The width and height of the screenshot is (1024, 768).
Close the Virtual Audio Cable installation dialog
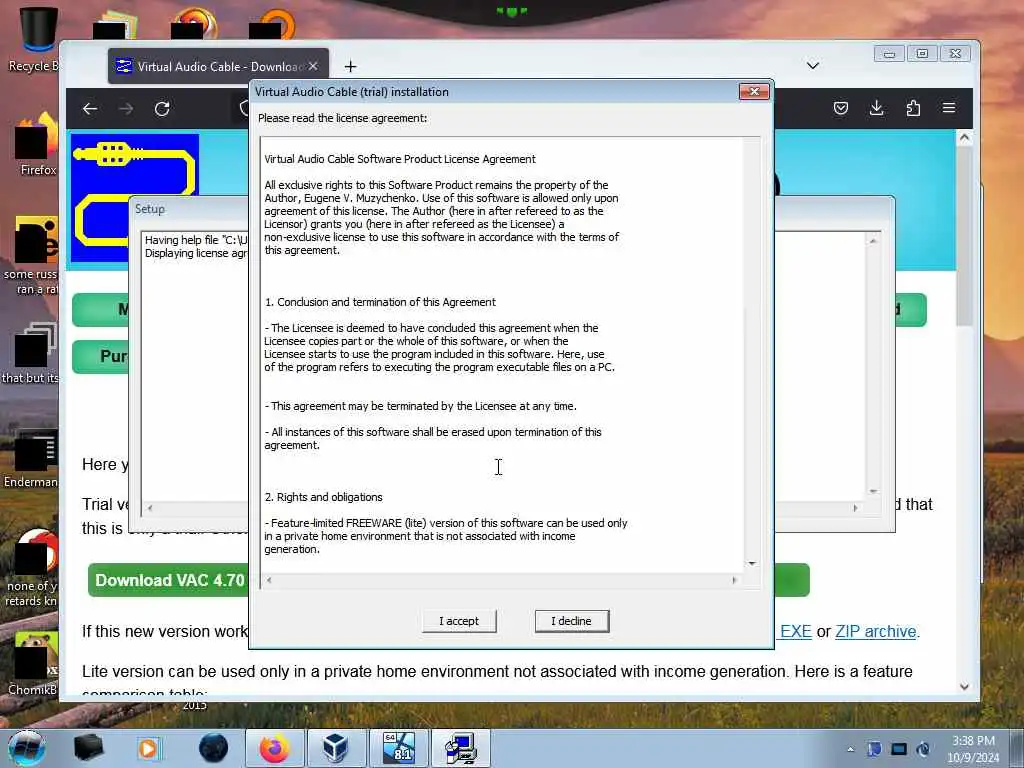(x=754, y=91)
